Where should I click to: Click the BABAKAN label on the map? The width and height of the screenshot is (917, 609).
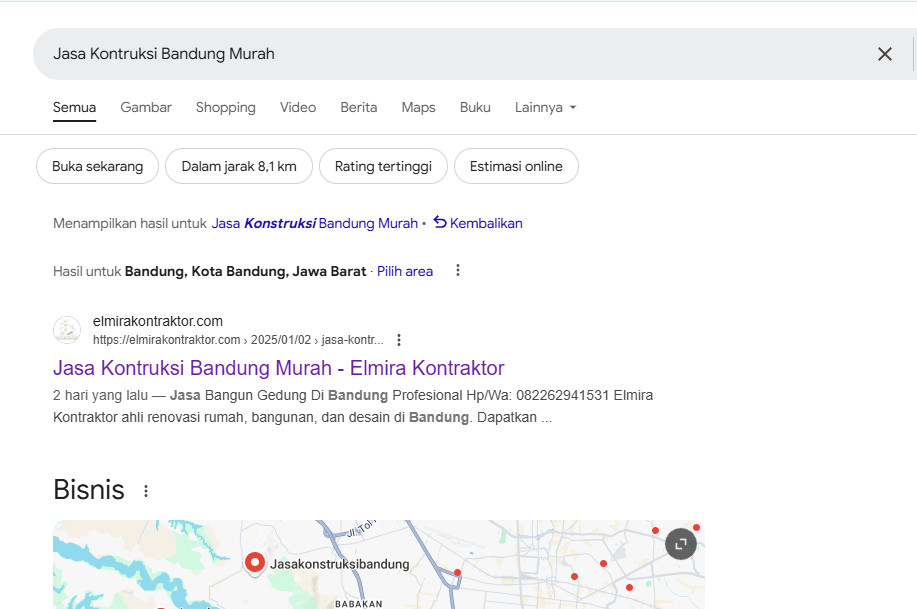click(x=358, y=604)
